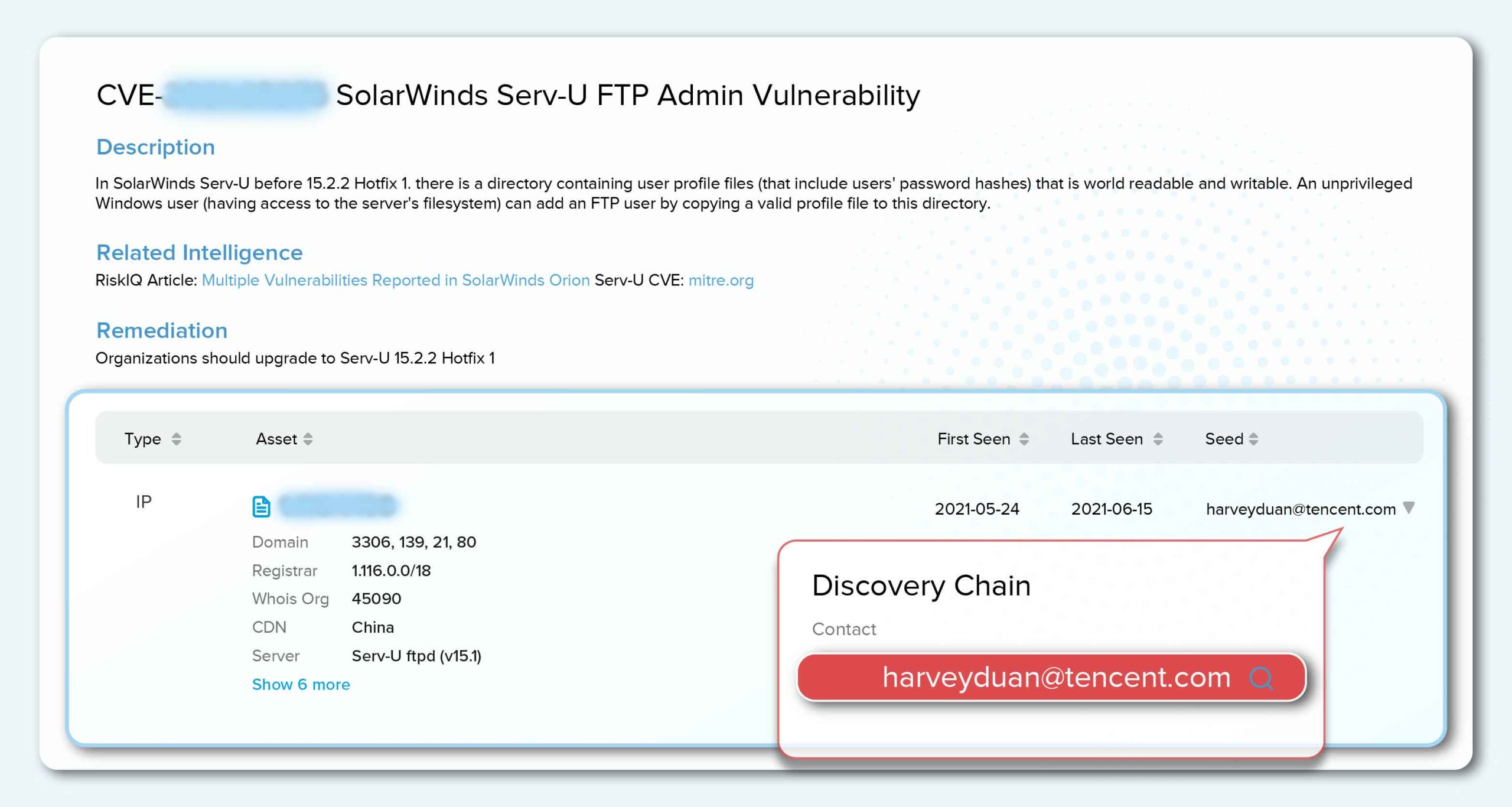Click the China value

point(373,627)
